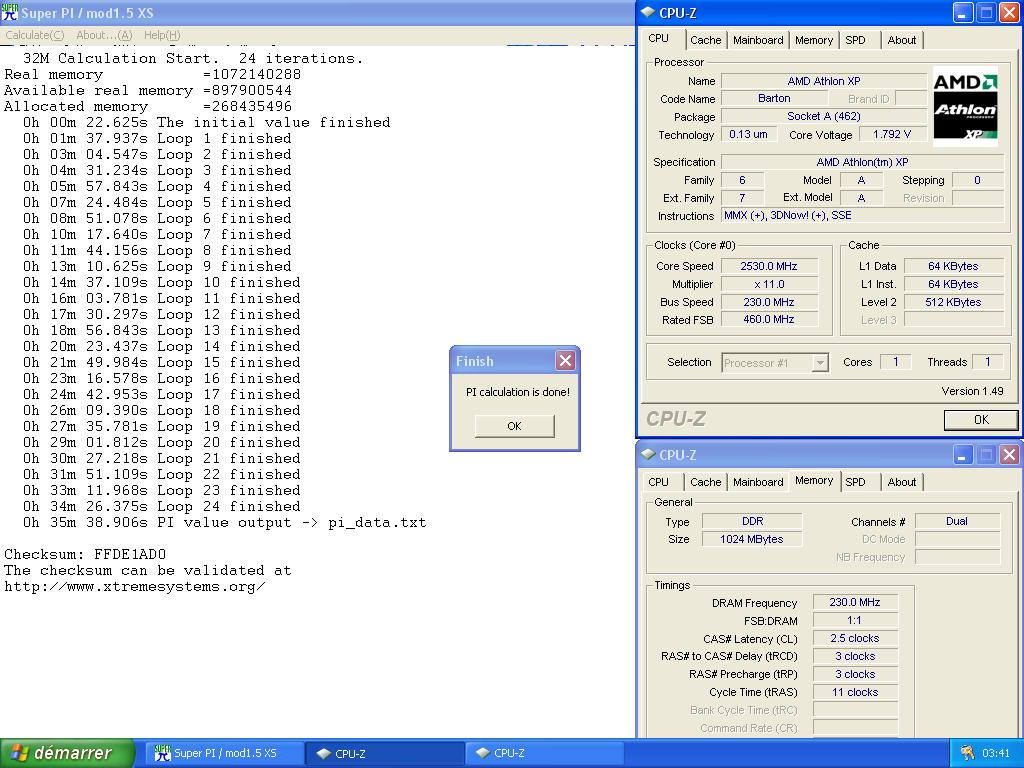The width and height of the screenshot is (1024, 768).
Task: Click the PI value output pi_data.txt line
Action: (x=224, y=522)
